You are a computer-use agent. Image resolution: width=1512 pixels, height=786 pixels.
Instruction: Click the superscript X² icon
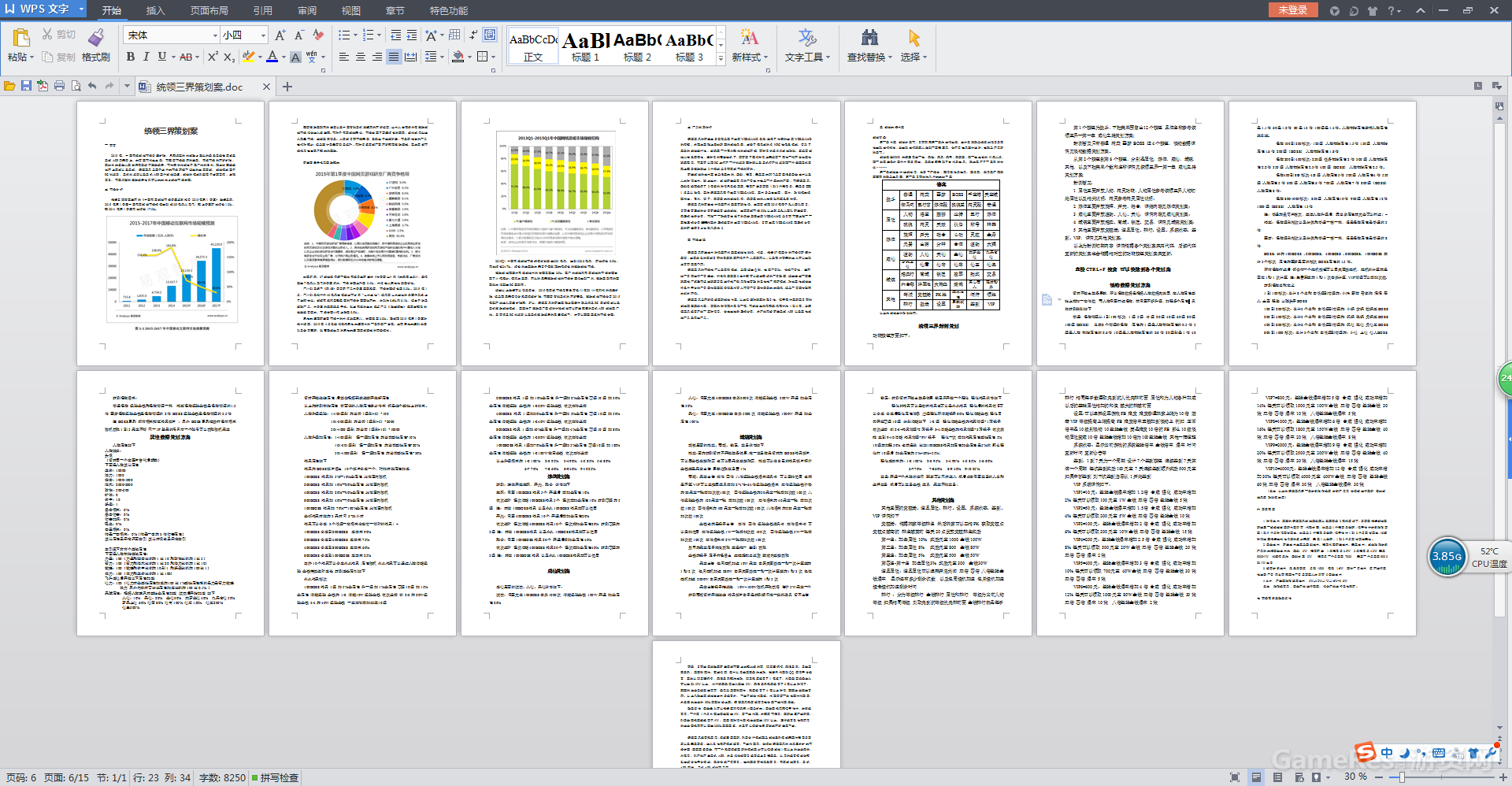[x=213, y=57]
